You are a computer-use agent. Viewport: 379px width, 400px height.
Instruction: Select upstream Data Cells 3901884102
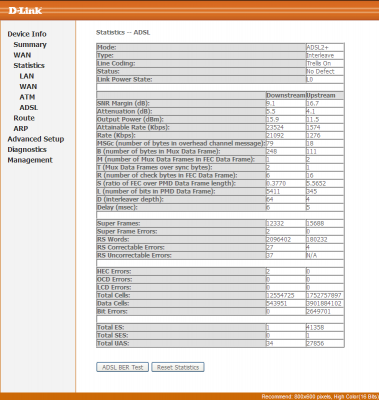tap(324, 304)
